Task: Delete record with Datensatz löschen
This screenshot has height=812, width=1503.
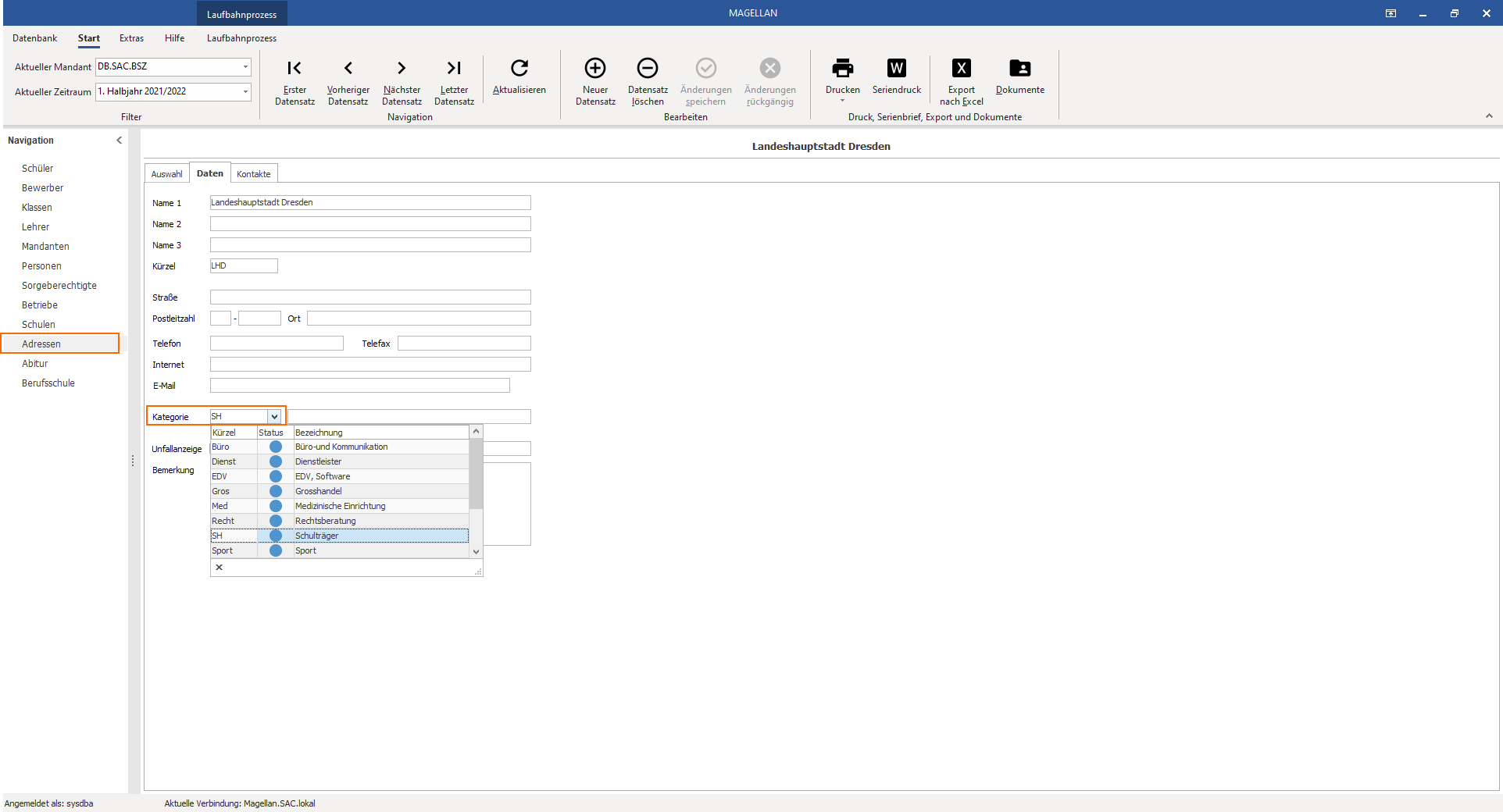Action: coord(648,81)
